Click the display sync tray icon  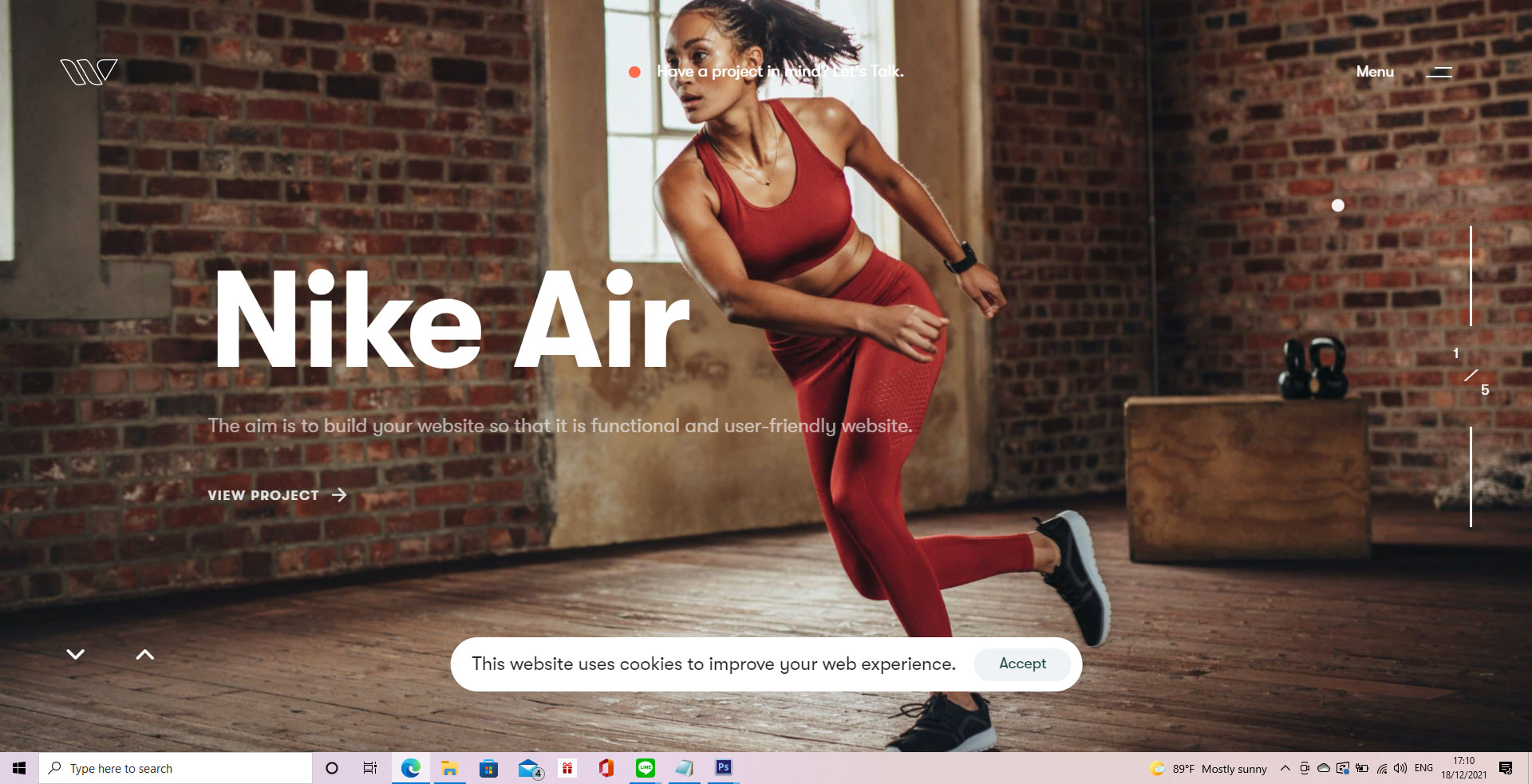[x=1343, y=768]
